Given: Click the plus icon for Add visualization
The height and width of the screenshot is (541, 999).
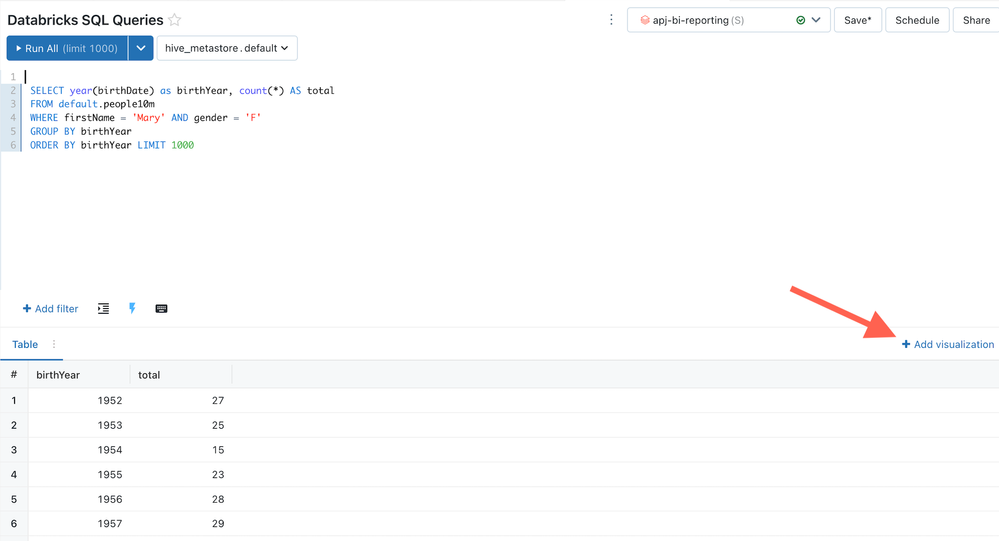Looking at the screenshot, I should click(x=906, y=344).
